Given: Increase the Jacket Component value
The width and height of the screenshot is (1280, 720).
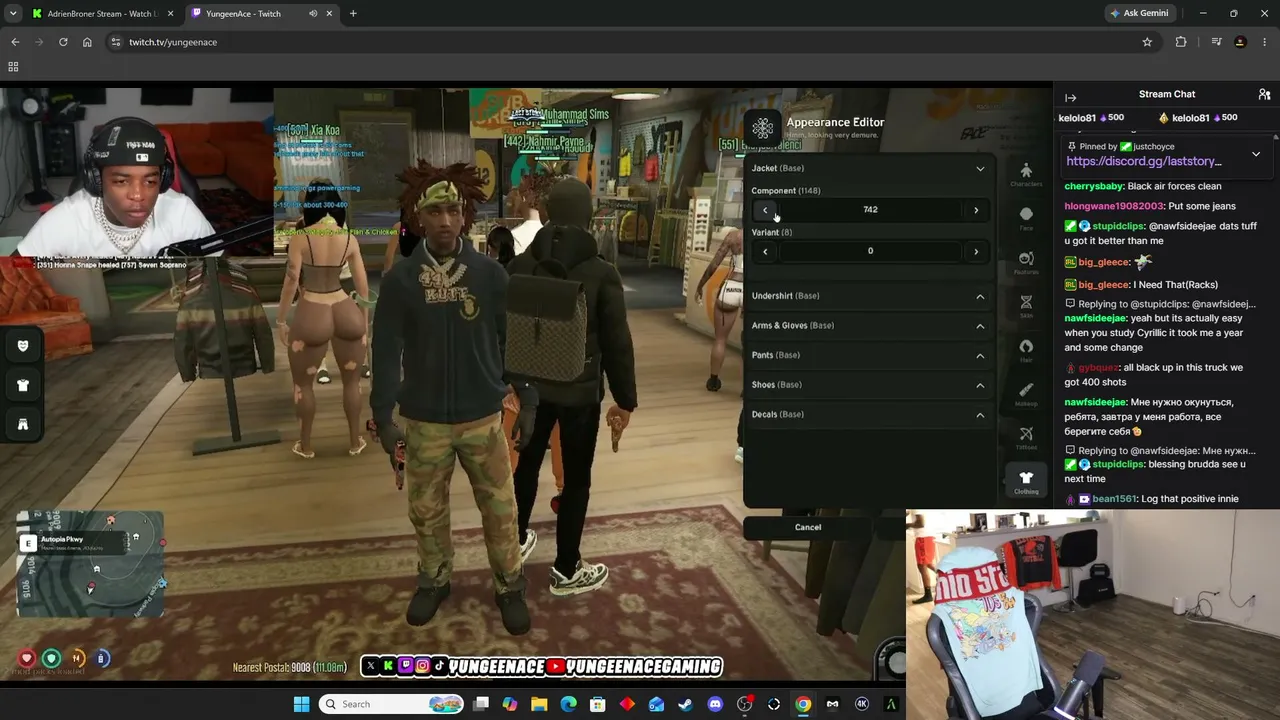Looking at the screenshot, I should click(x=976, y=210).
